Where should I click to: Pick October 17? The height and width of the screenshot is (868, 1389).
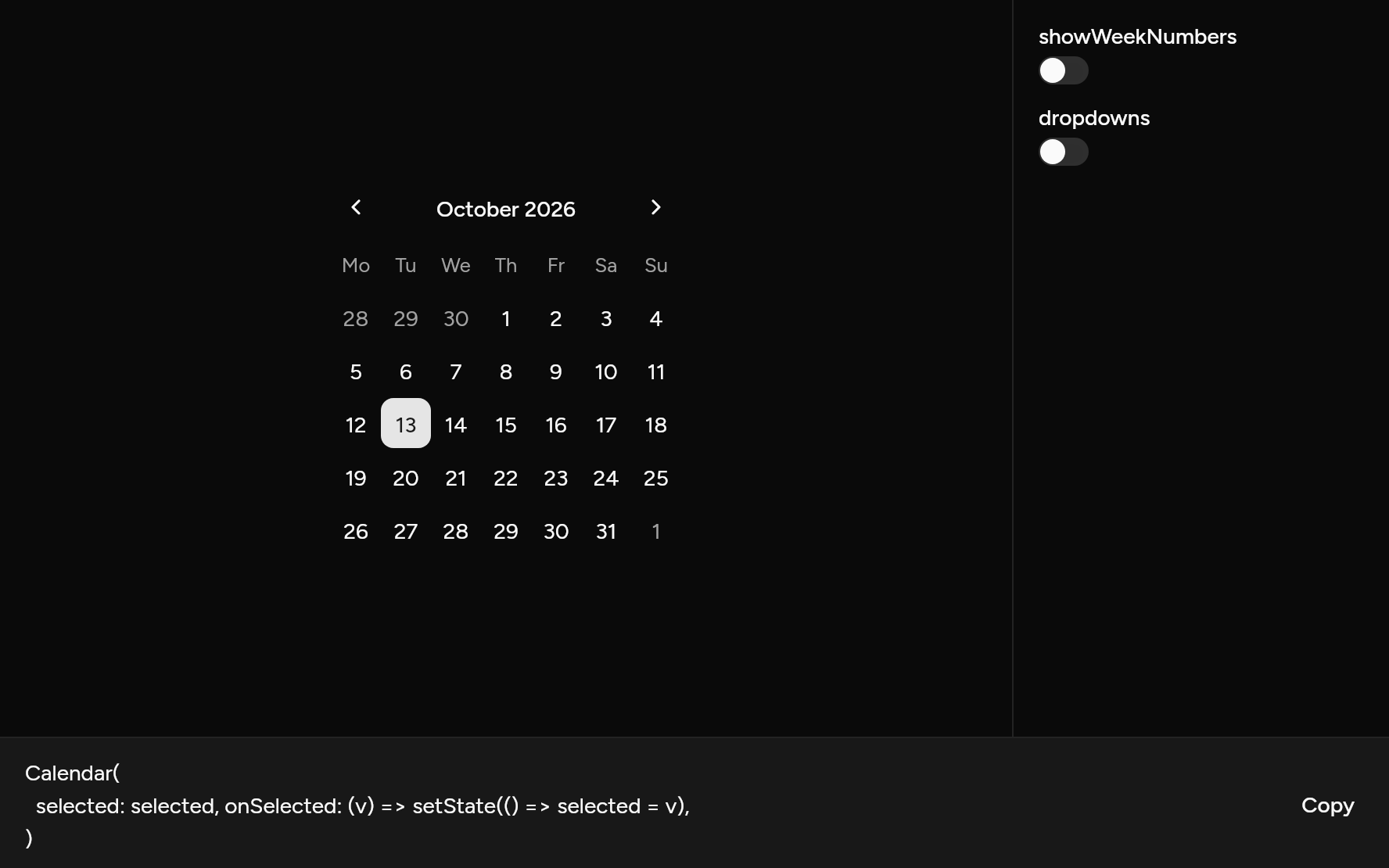606,425
